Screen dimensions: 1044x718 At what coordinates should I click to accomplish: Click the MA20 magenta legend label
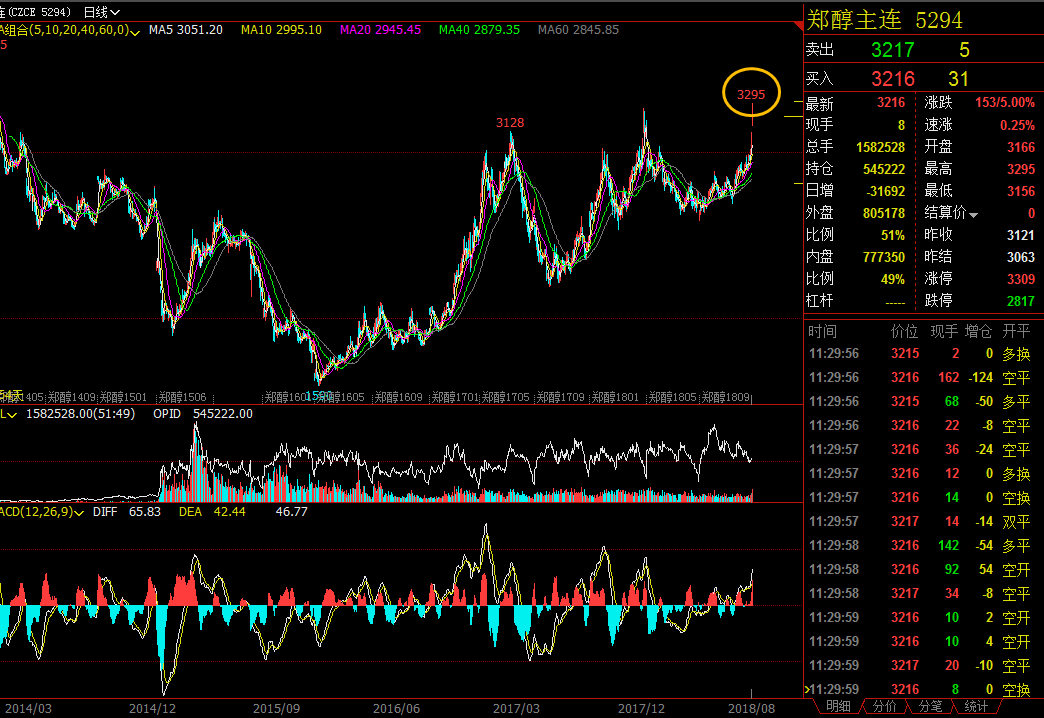click(x=380, y=30)
